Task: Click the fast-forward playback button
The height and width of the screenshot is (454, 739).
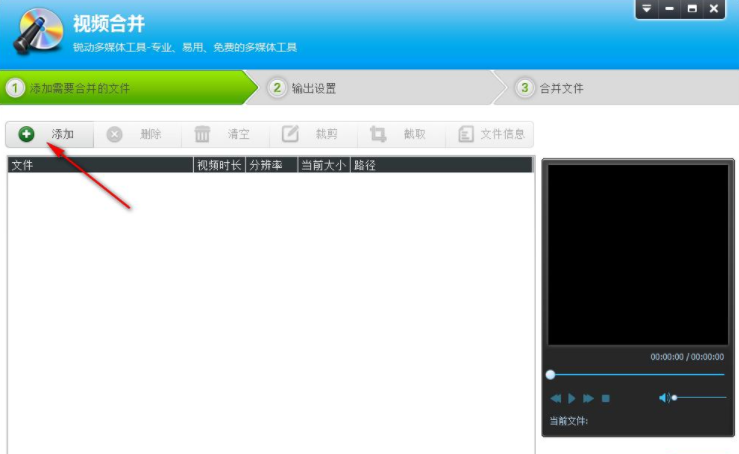Action: [x=588, y=398]
